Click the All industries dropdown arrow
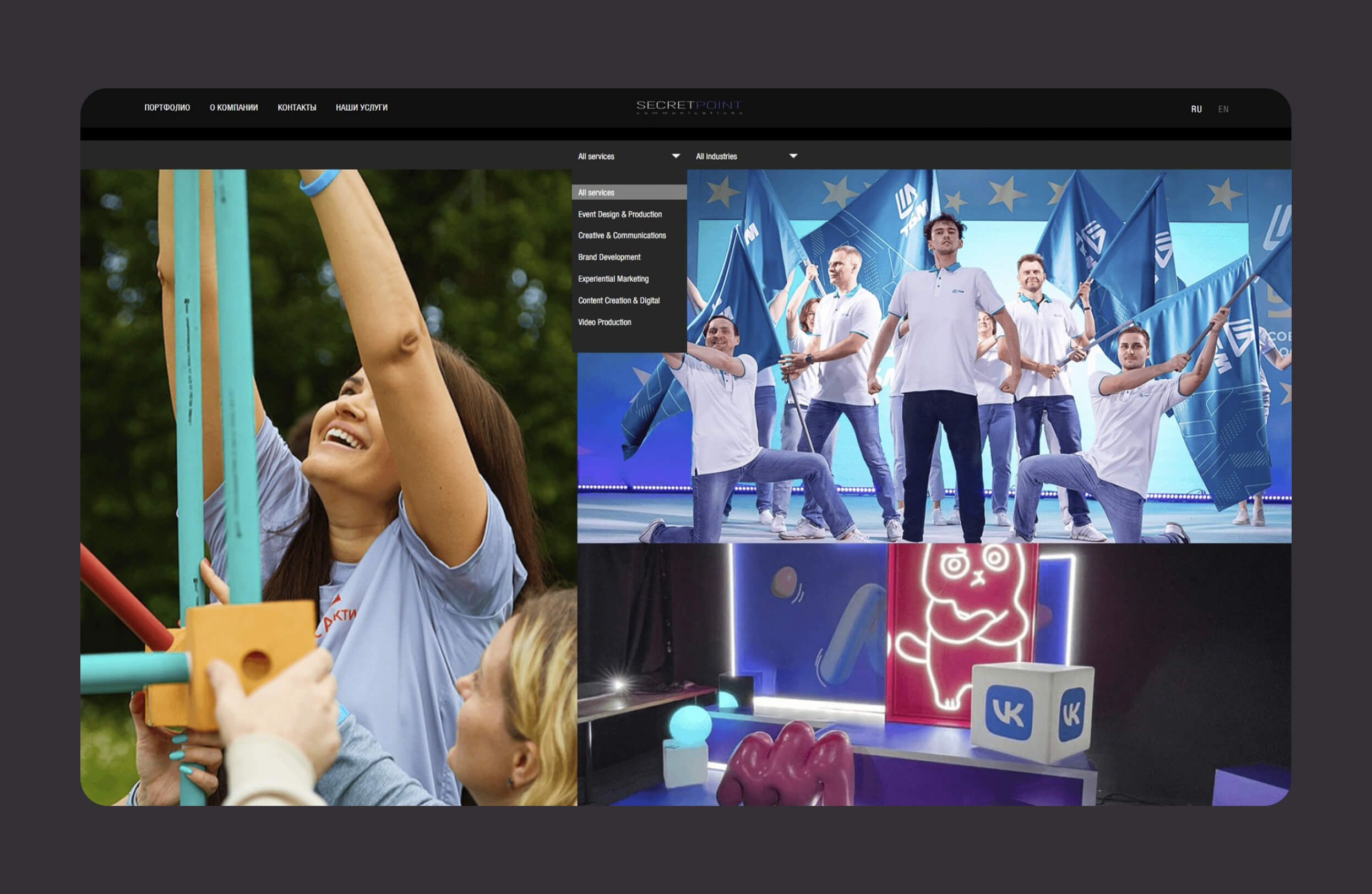This screenshot has width=1372, height=894. tap(793, 156)
